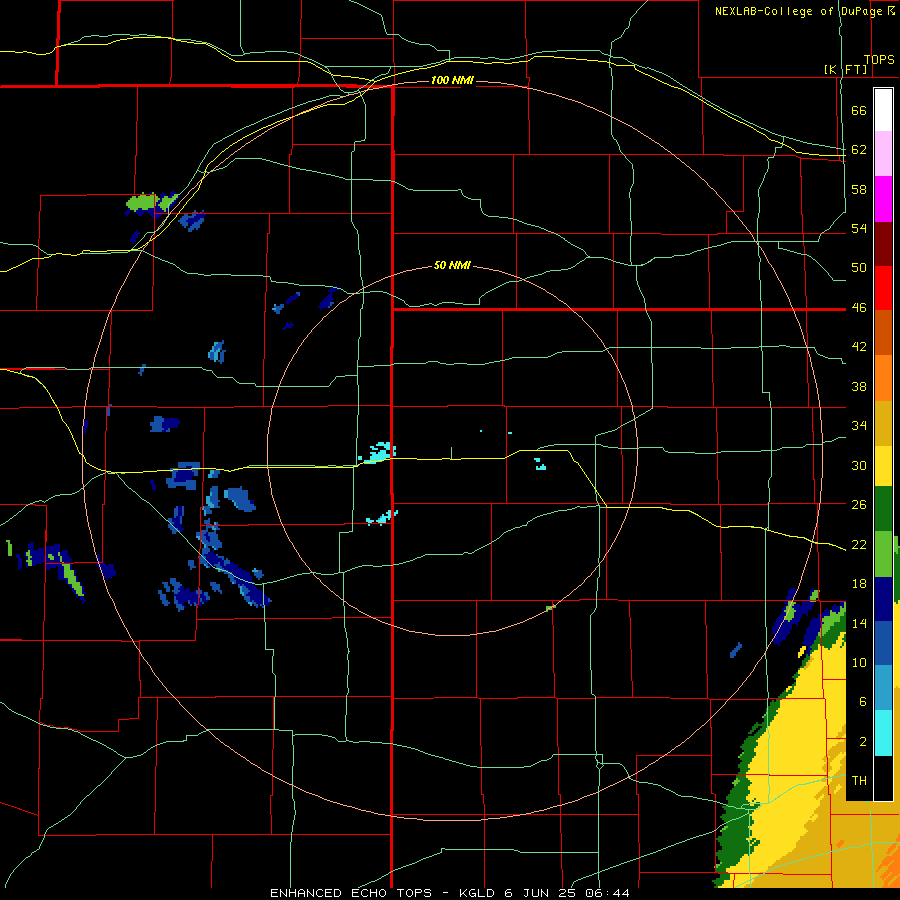Viewport: 900px width, 900px height.
Task: Click the 34 value on the legend
Action: 859,426
